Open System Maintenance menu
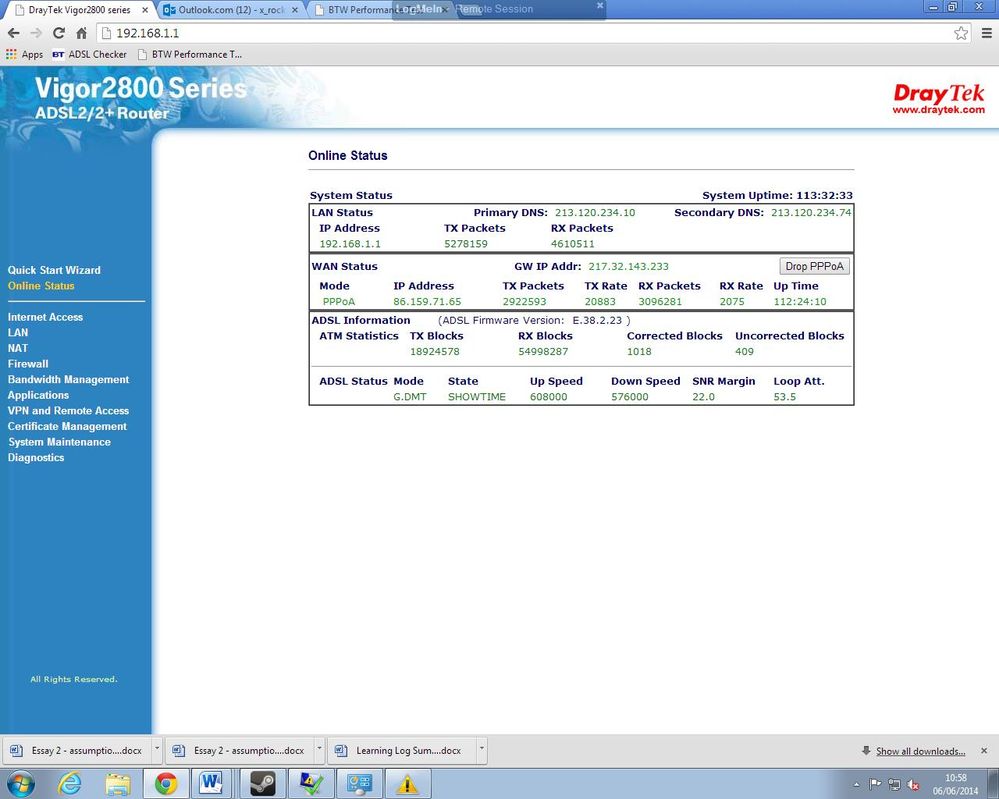 [x=59, y=442]
